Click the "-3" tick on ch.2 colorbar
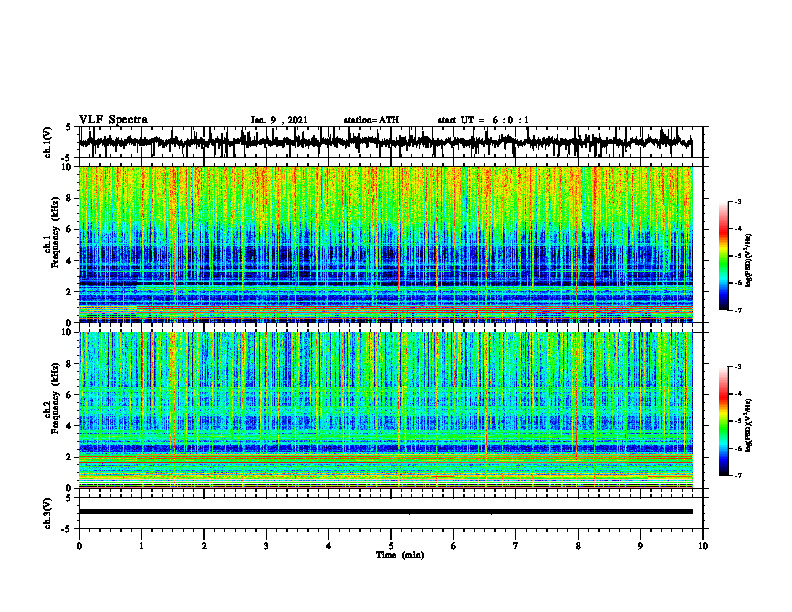 pyautogui.click(x=737, y=367)
